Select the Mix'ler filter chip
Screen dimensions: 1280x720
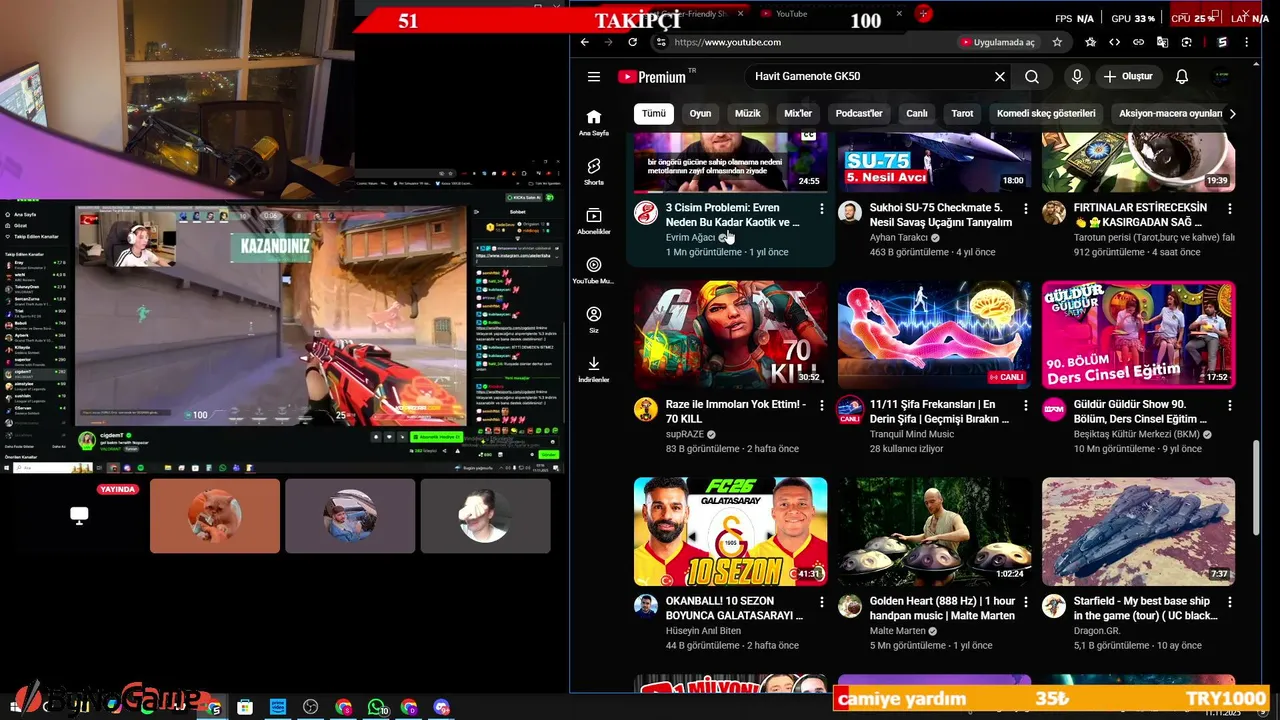click(x=798, y=114)
